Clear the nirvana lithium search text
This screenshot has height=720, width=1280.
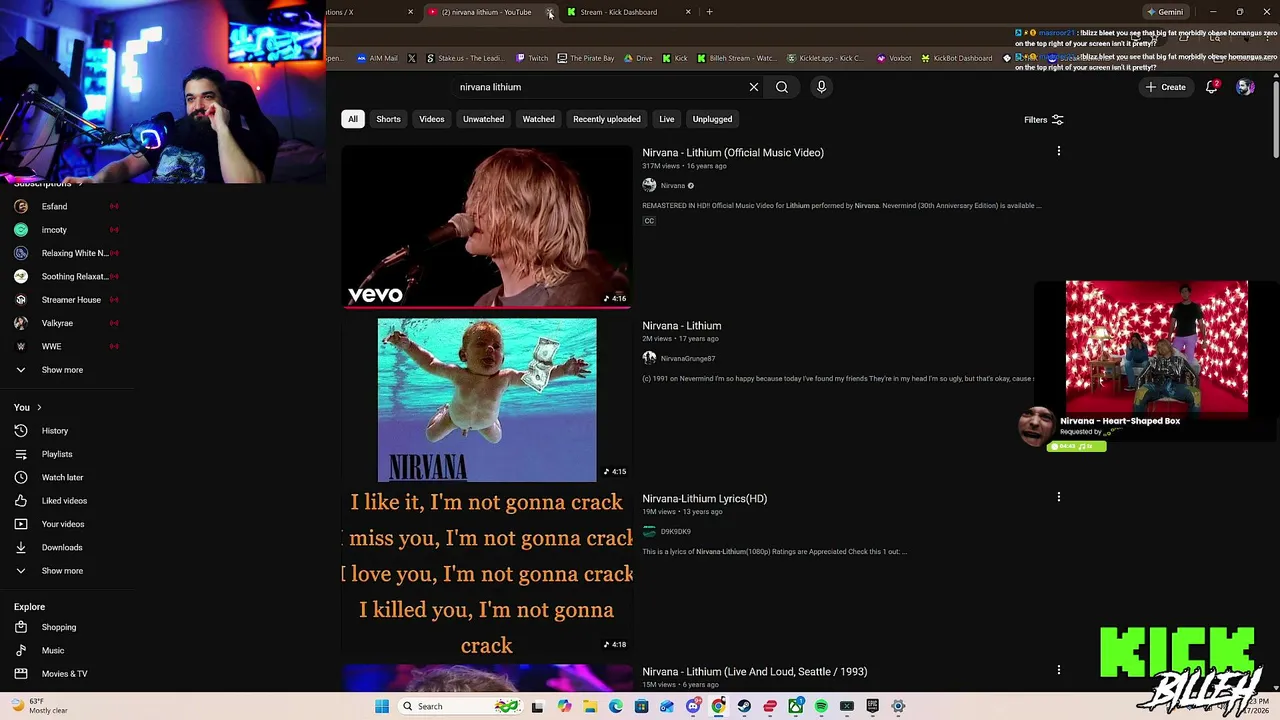pyautogui.click(x=754, y=87)
